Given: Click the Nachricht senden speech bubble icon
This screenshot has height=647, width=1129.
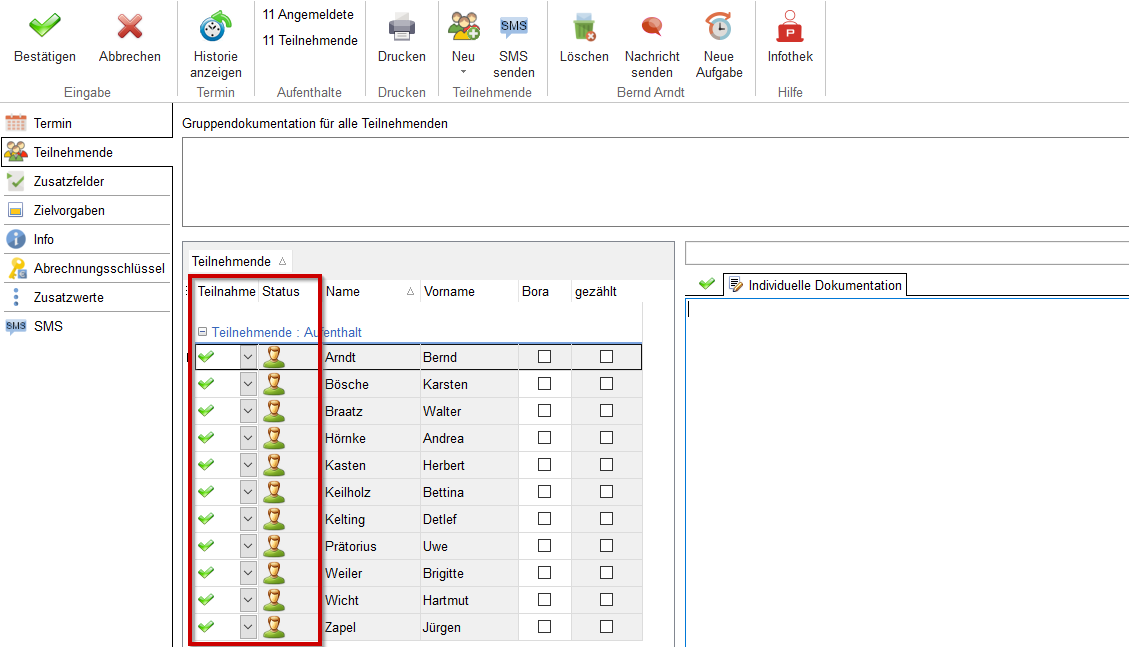Looking at the screenshot, I should tap(652, 26).
